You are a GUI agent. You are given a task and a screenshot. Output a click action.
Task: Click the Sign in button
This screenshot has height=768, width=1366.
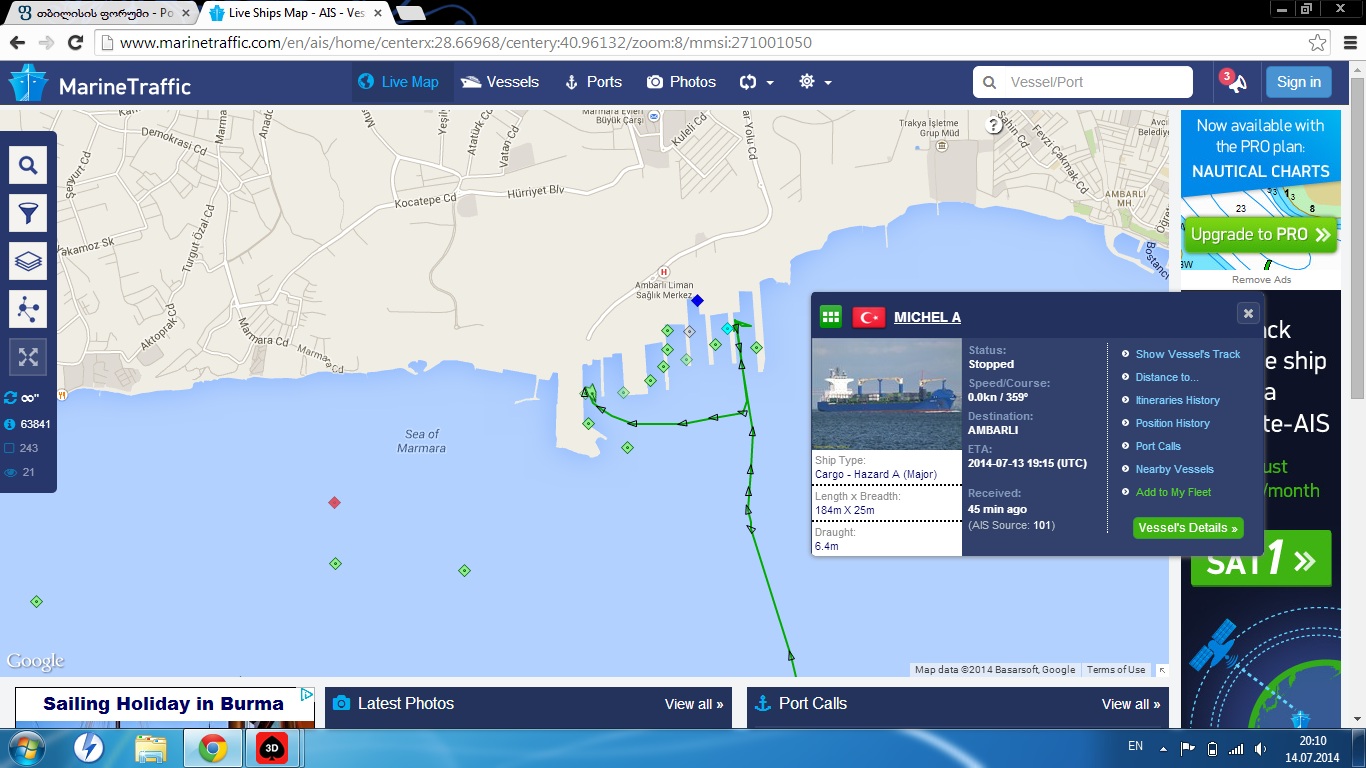point(1298,82)
